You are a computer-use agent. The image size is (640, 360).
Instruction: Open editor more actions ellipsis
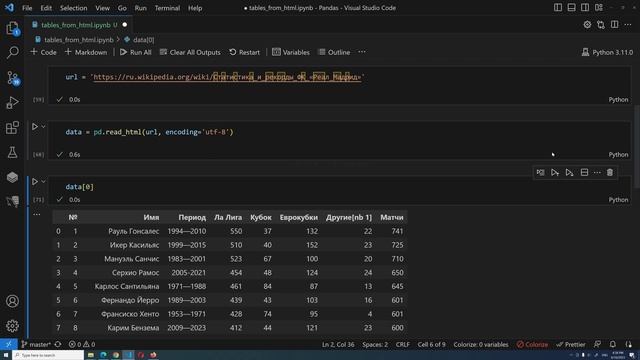pos(628,25)
